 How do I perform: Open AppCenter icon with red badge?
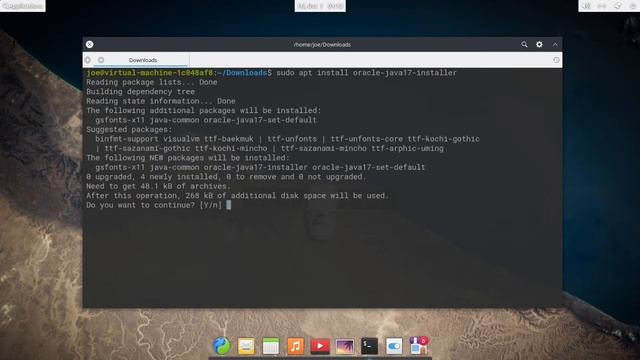coord(418,346)
